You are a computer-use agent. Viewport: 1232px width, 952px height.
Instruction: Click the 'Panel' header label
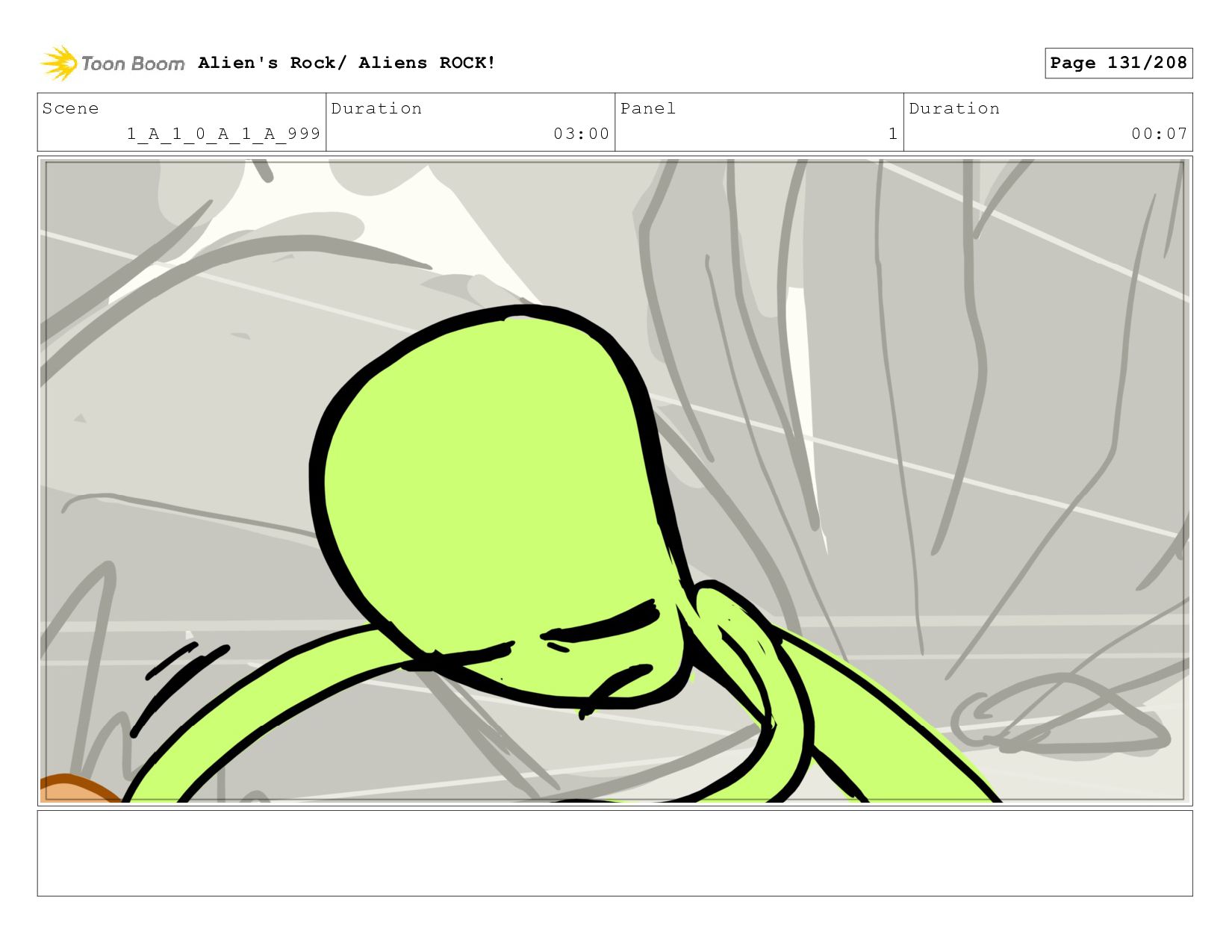click(x=647, y=108)
